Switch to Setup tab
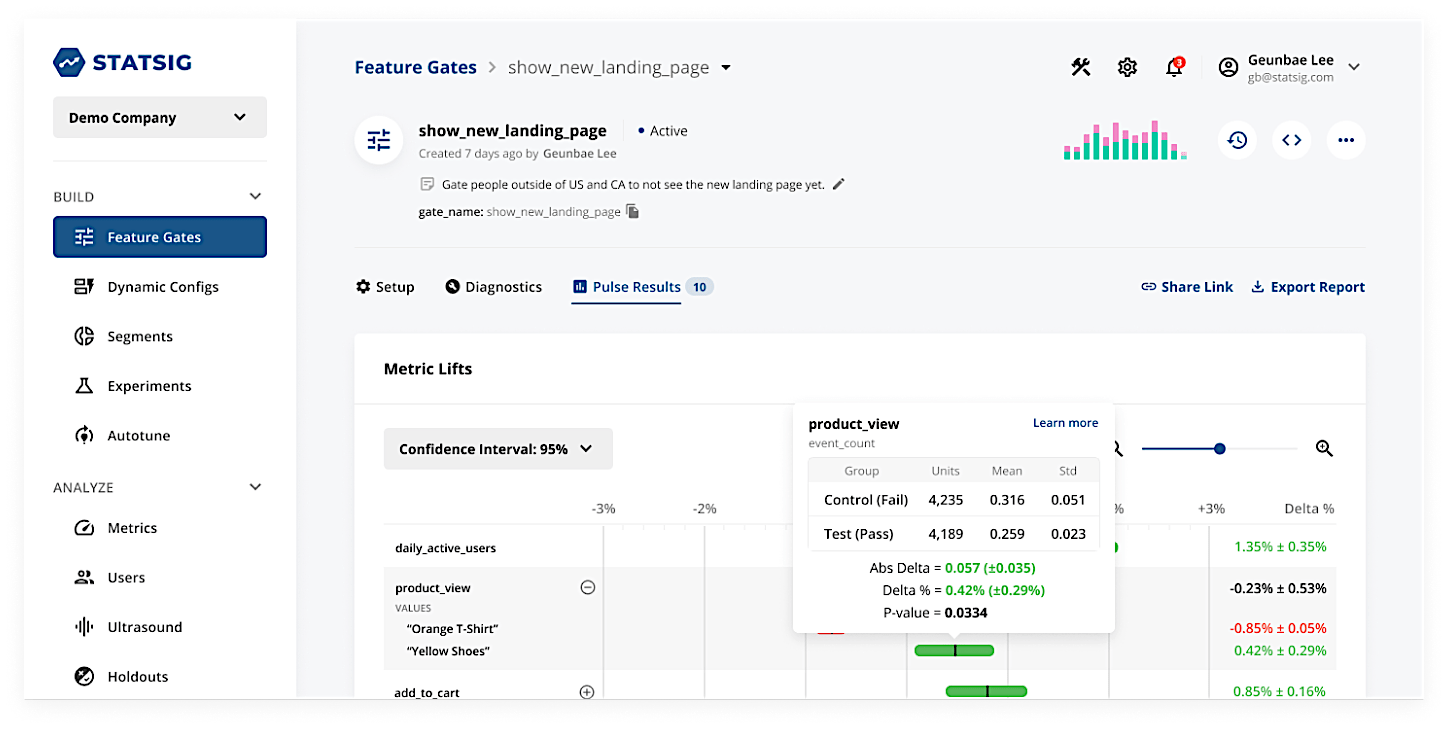This screenshot has width=1448, height=730. pyautogui.click(x=385, y=287)
